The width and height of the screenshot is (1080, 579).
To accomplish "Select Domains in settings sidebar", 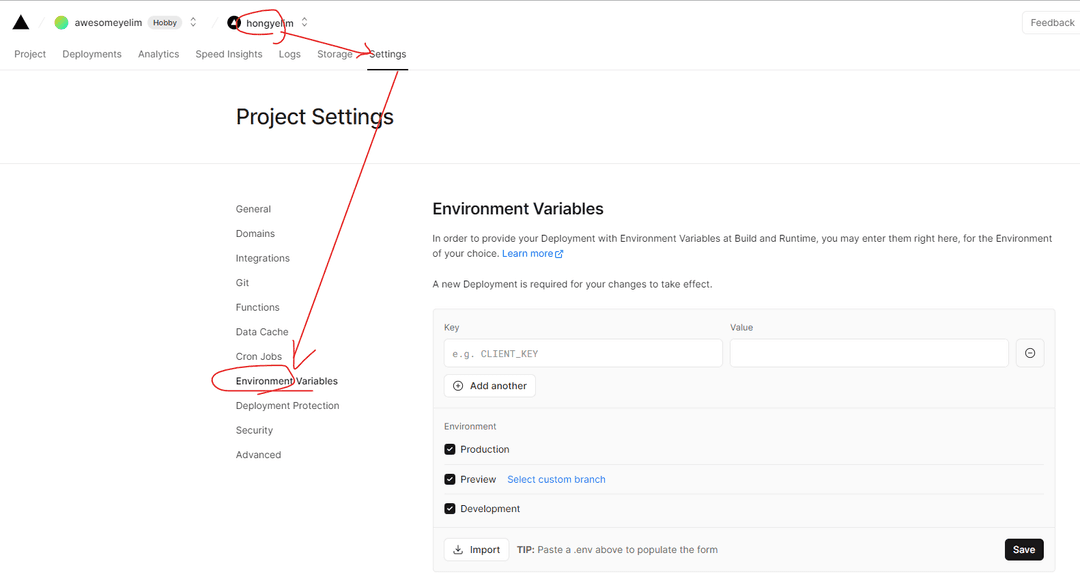I will [x=255, y=233].
